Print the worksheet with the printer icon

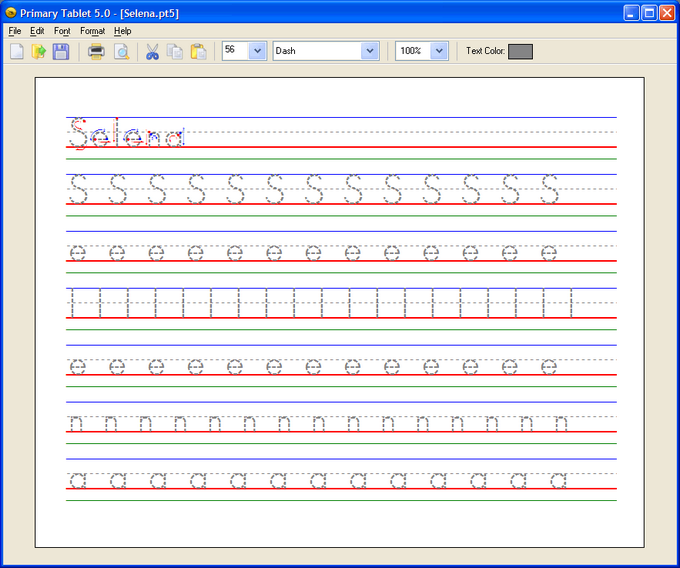(96, 51)
